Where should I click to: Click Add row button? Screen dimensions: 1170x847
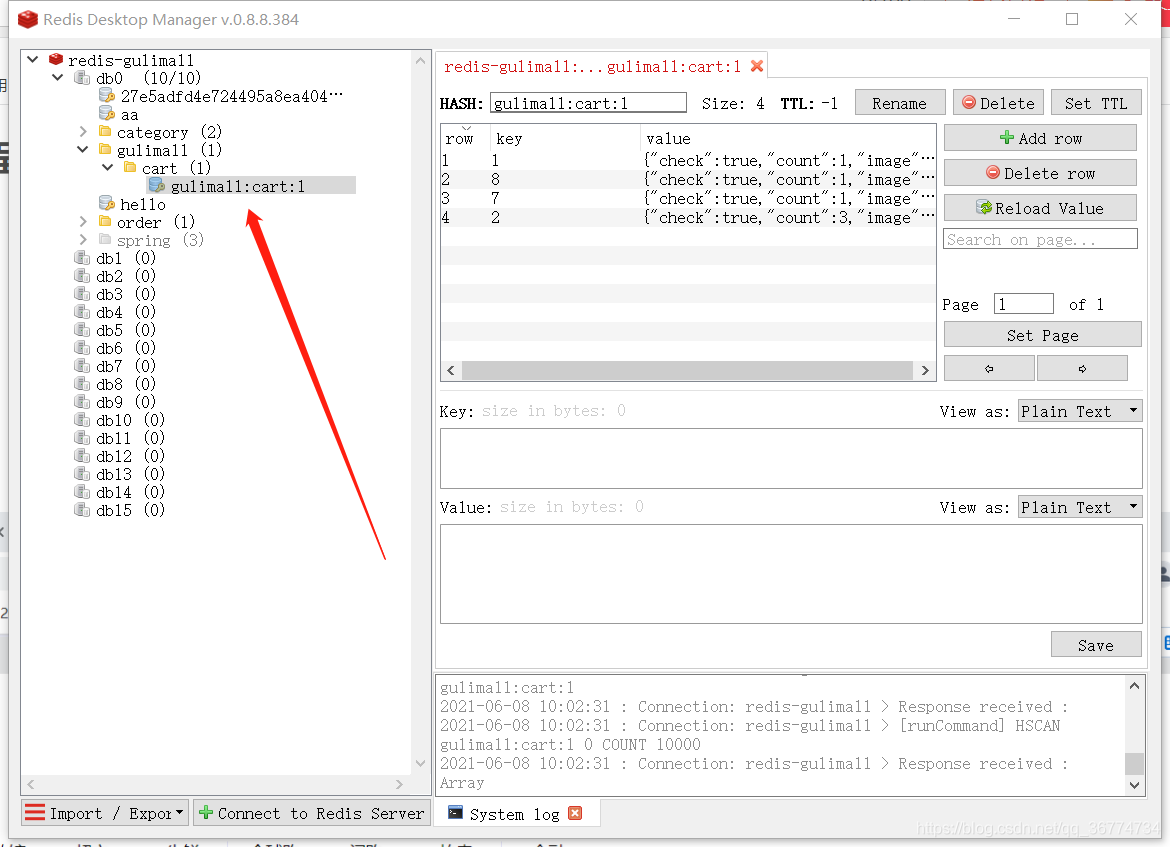click(1040, 138)
